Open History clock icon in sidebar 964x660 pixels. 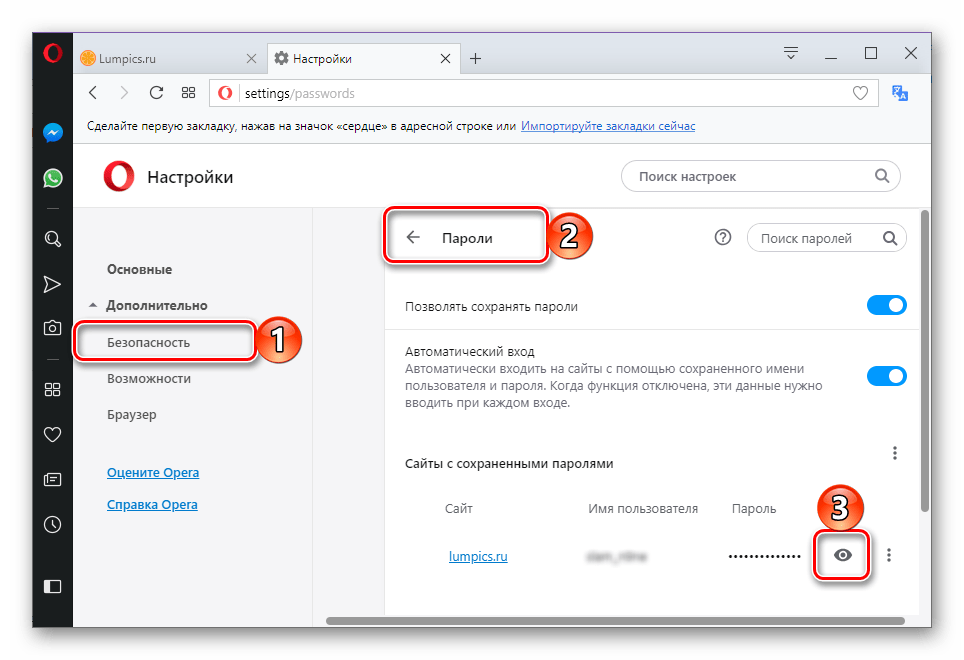(x=53, y=524)
